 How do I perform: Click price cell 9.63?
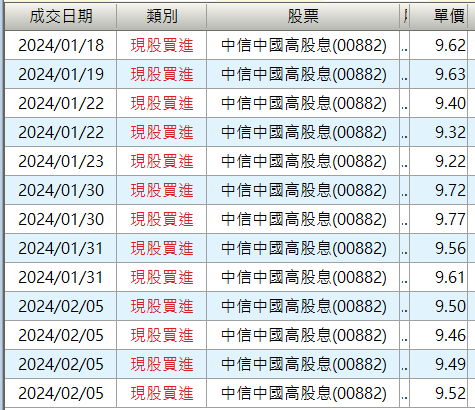click(x=439, y=74)
